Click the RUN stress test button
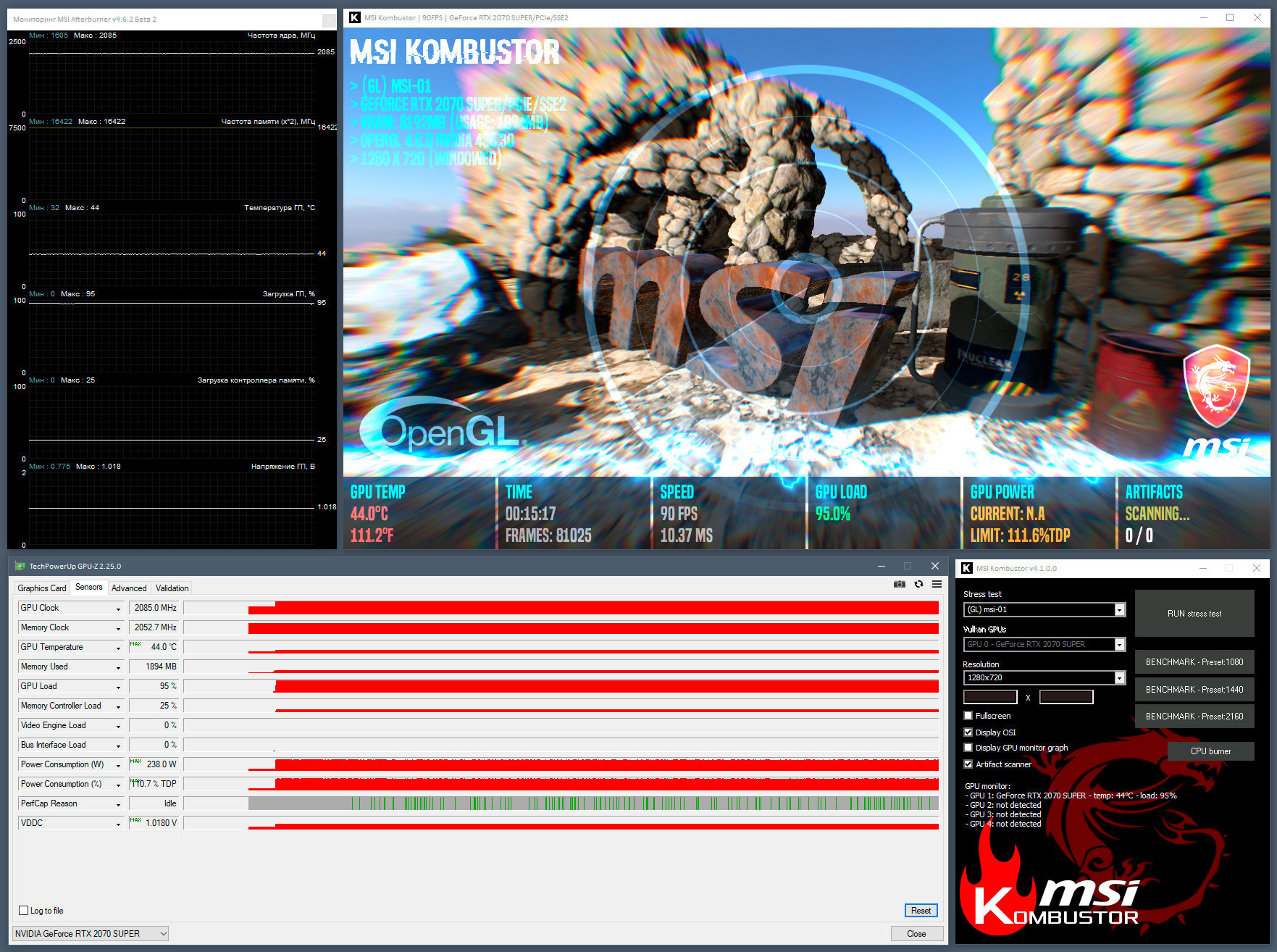 click(1194, 614)
